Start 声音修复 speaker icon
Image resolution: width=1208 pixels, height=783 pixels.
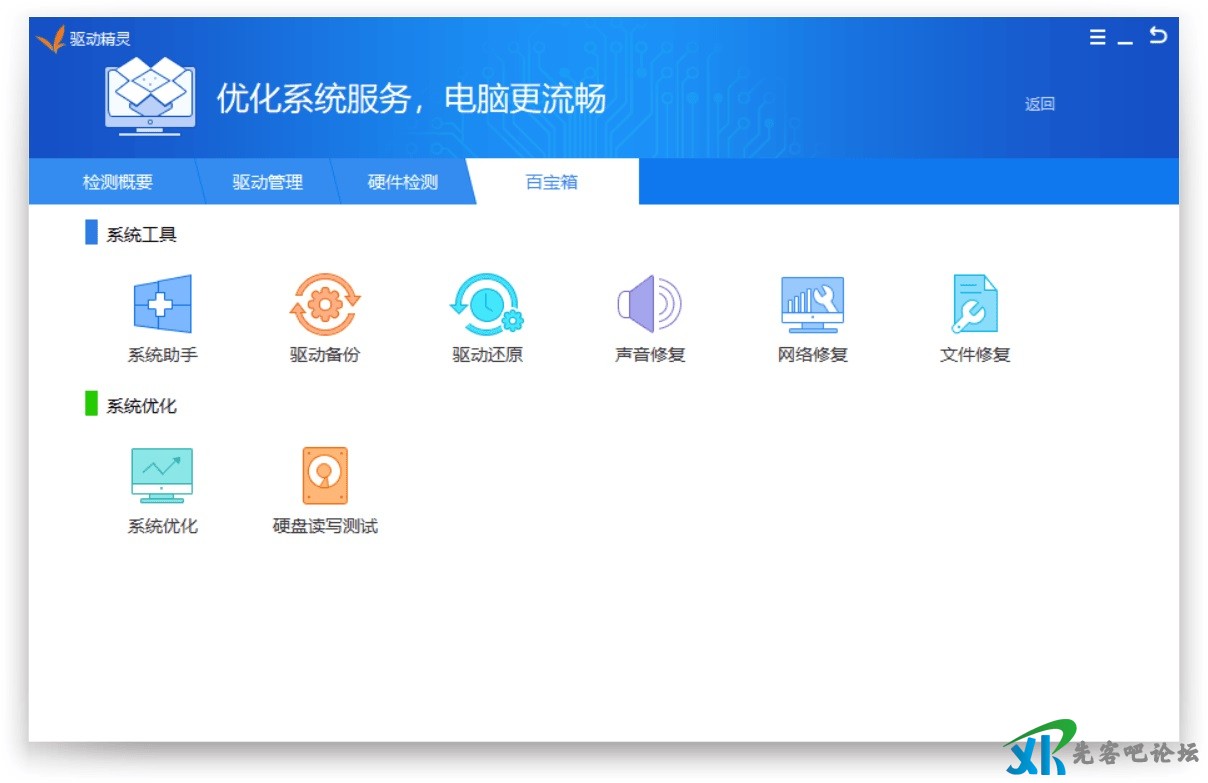tap(649, 305)
